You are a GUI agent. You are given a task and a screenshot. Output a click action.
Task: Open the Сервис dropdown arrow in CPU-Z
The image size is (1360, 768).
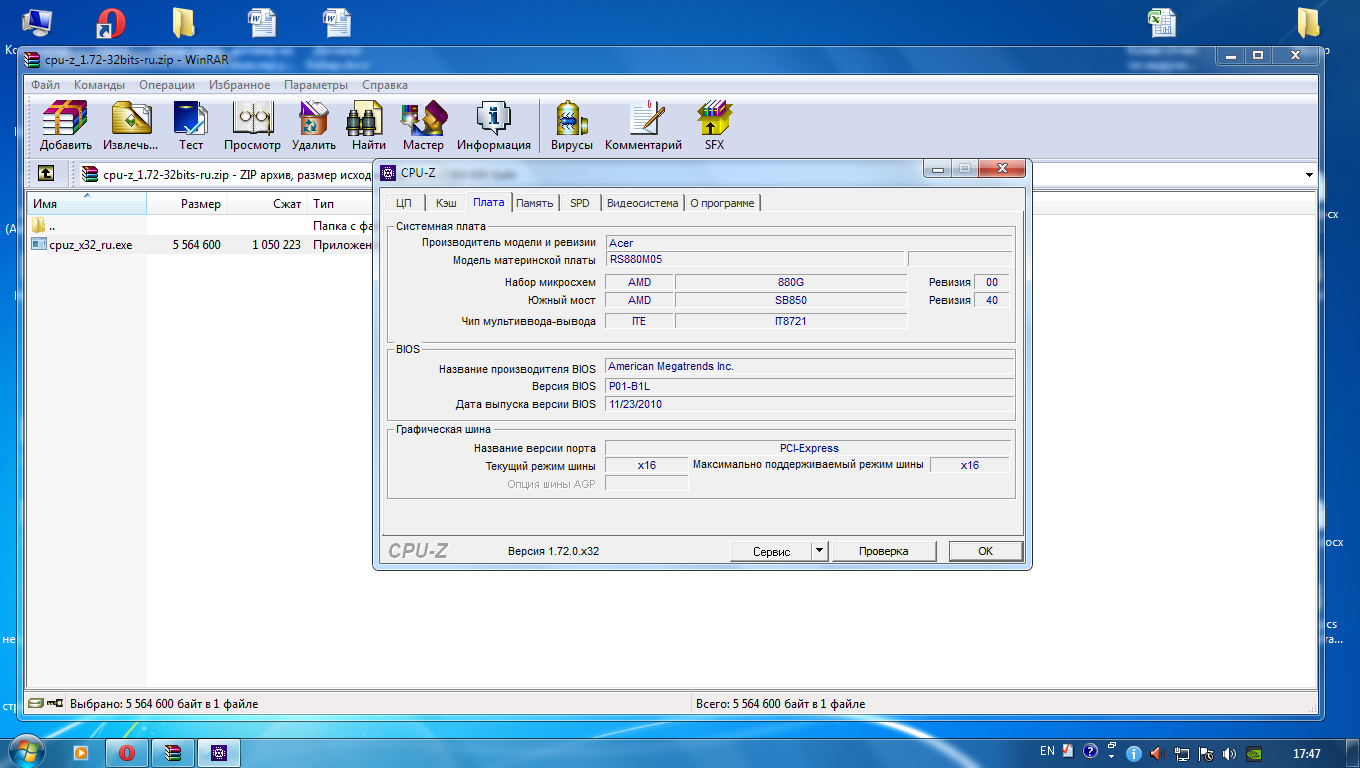(x=819, y=551)
